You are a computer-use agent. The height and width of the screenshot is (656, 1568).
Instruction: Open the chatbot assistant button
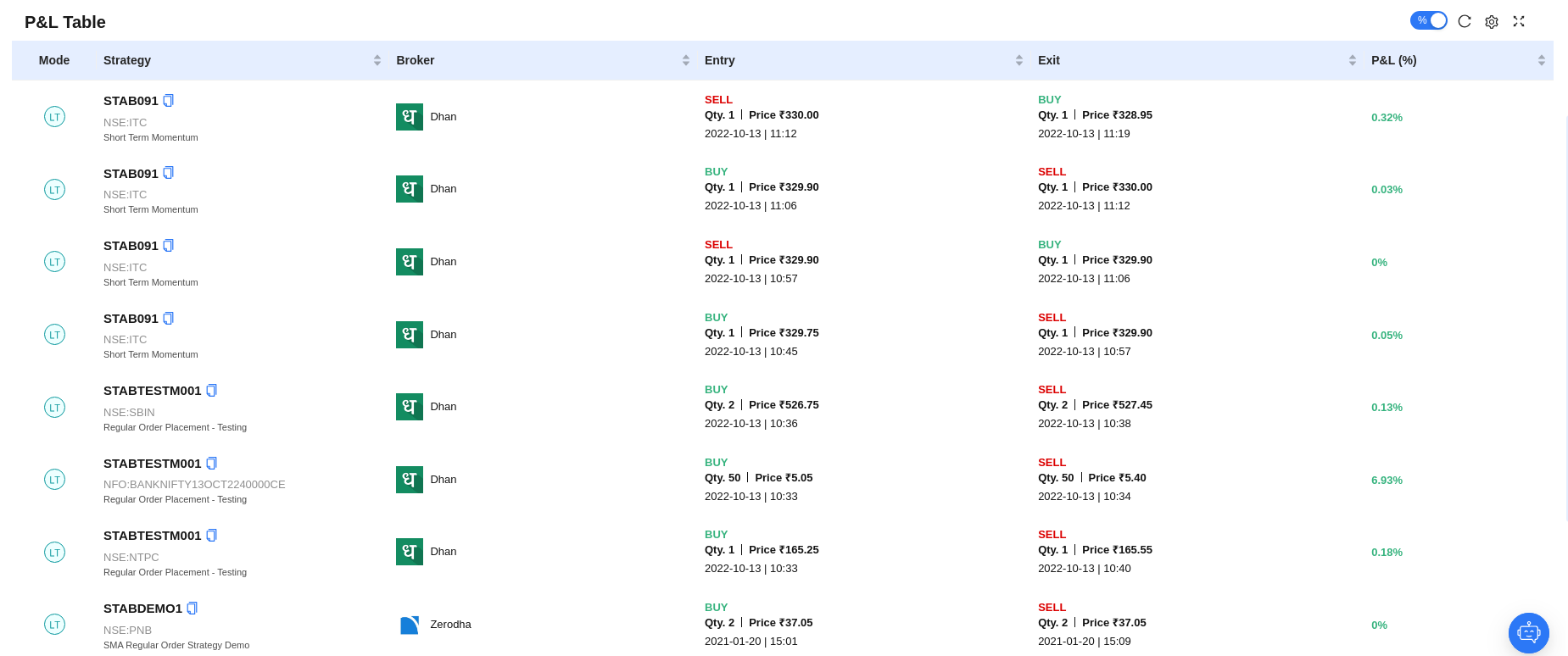coord(1529,633)
